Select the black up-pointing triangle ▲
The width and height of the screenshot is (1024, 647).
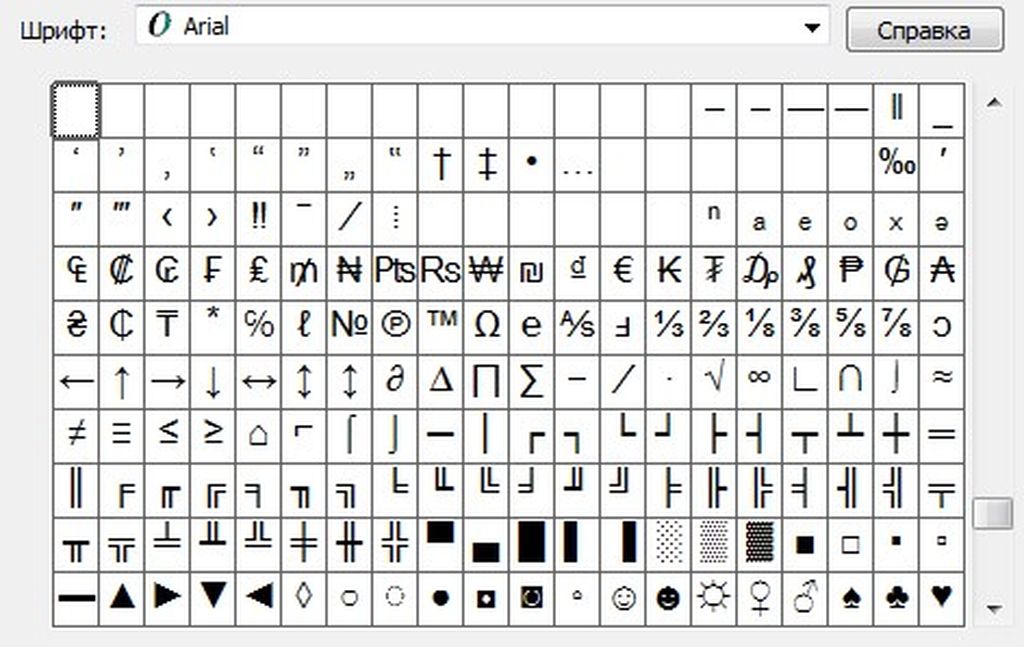click(x=121, y=598)
